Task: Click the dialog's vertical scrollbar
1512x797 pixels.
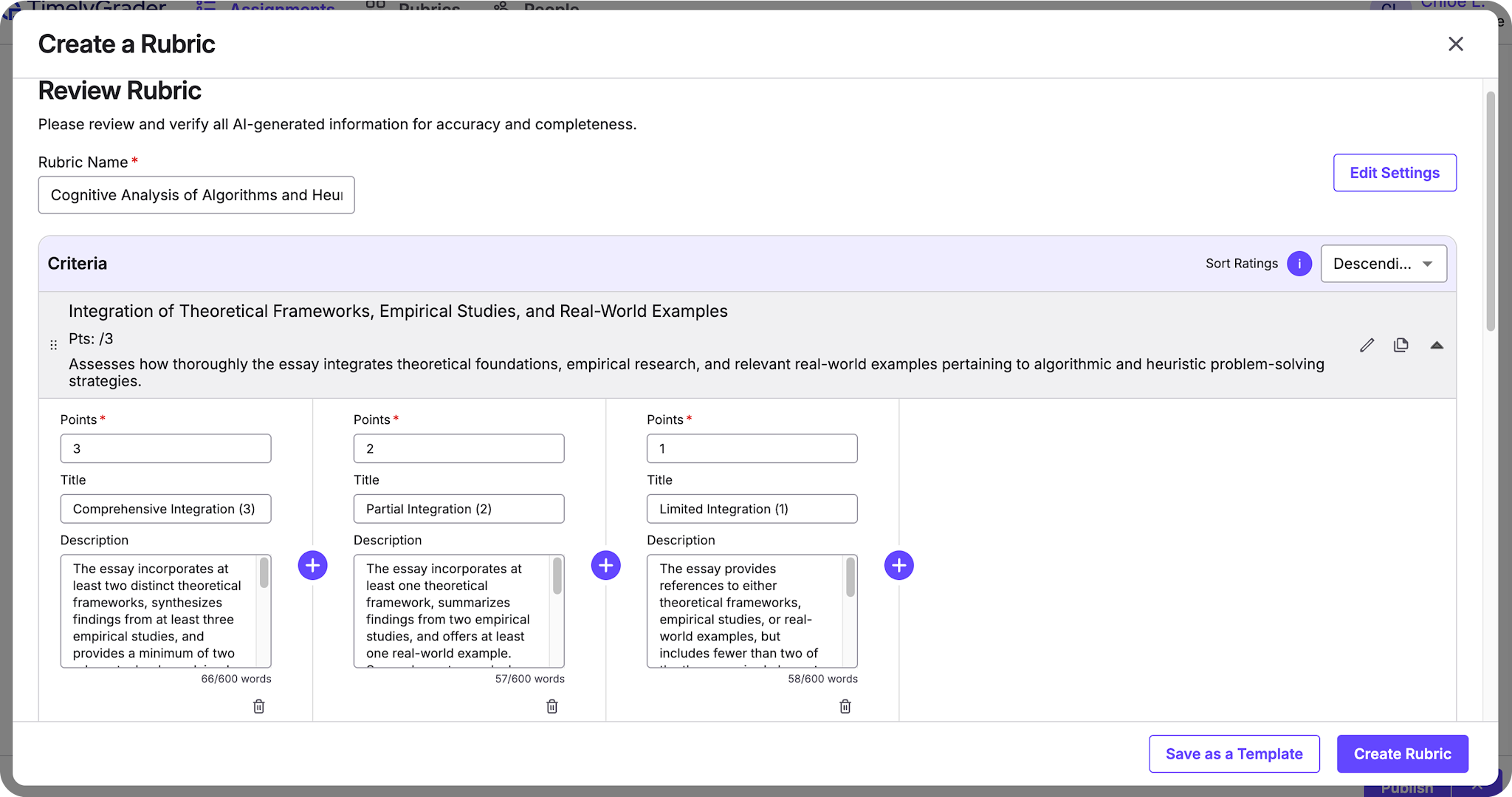Action: click(1491, 211)
